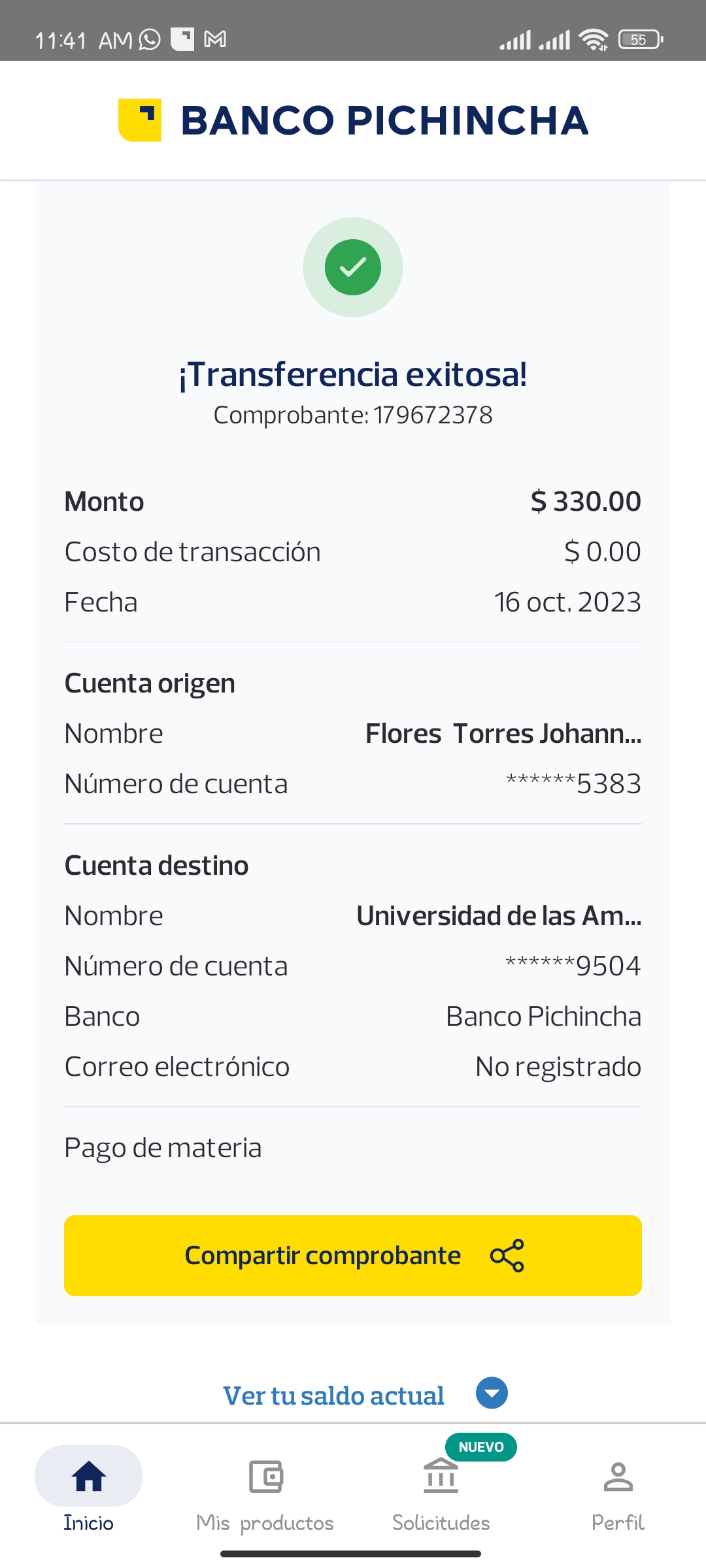This screenshot has width=706, height=1568.
Task: Tap the NUEVO badge on Solicitudes
Action: pos(481,1446)
